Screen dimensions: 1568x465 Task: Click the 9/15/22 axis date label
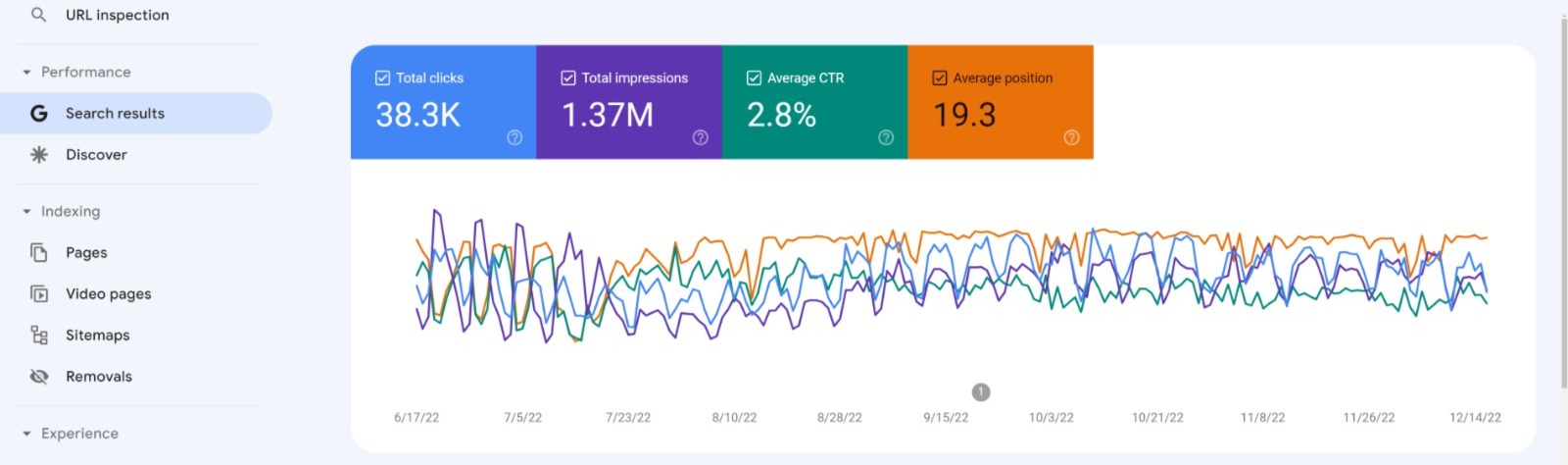pyautogui.click(x=946, y=417)
